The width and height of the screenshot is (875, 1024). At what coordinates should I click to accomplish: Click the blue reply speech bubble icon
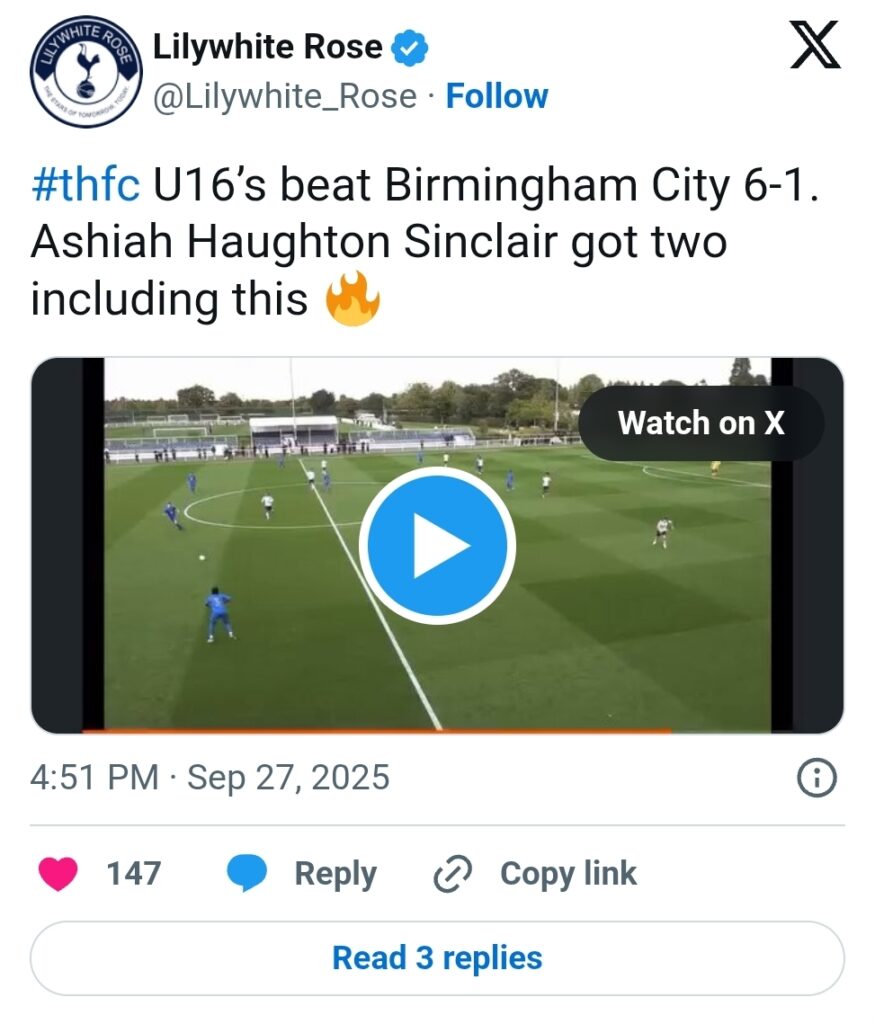247,873
